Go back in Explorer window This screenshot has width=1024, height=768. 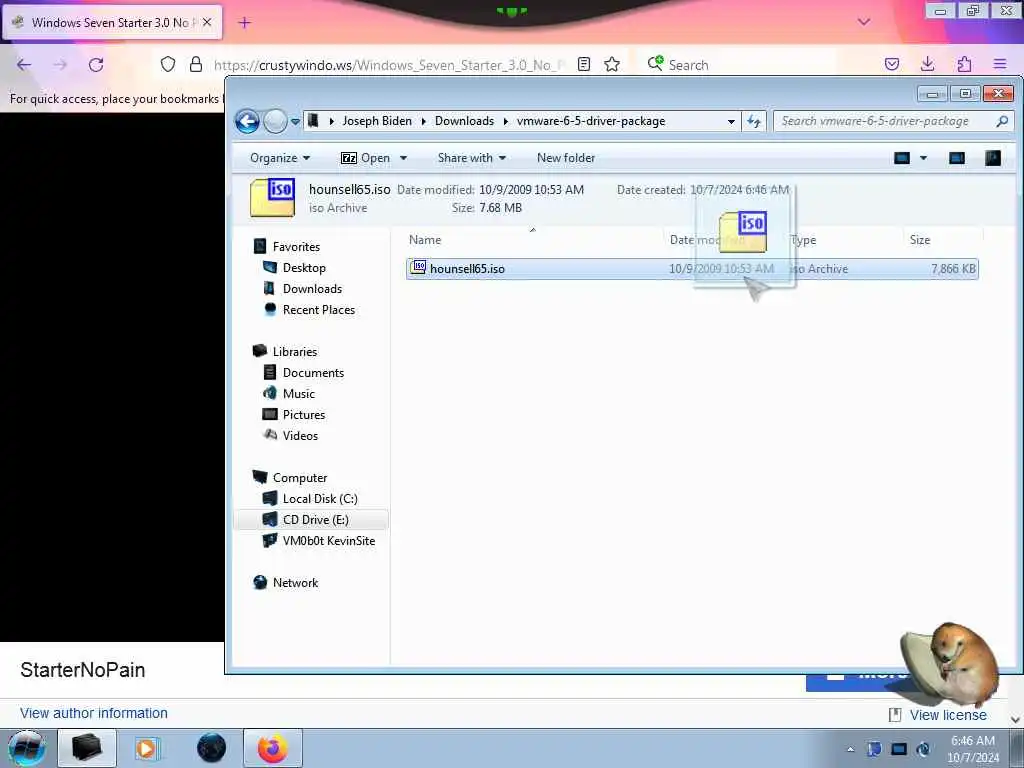tap(248, 121)
